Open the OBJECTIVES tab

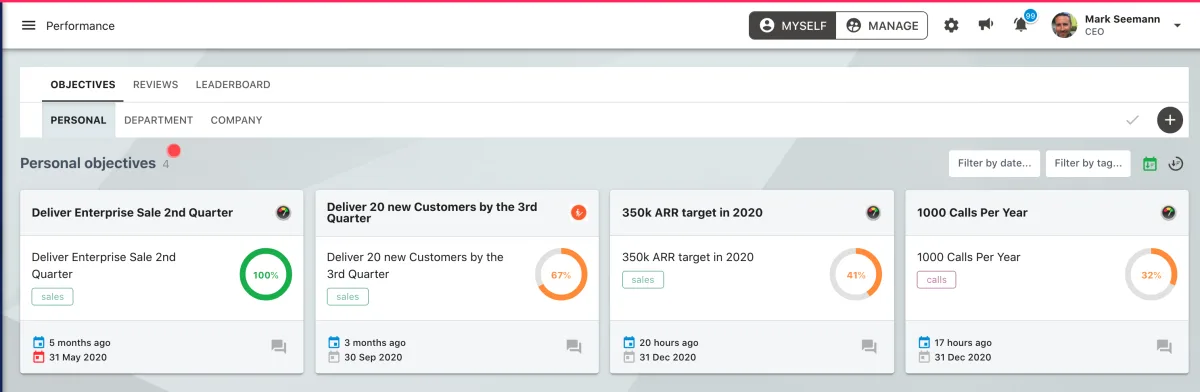point(83,85)
